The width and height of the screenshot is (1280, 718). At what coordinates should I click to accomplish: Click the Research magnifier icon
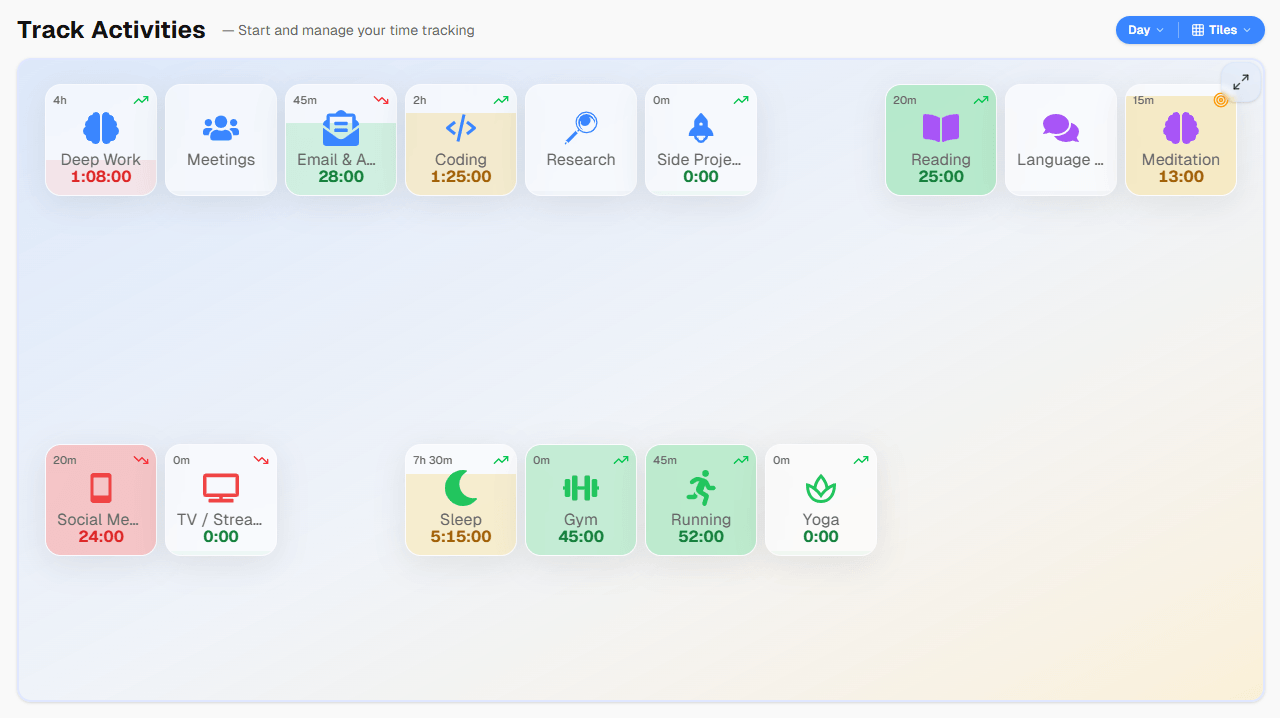581,128
